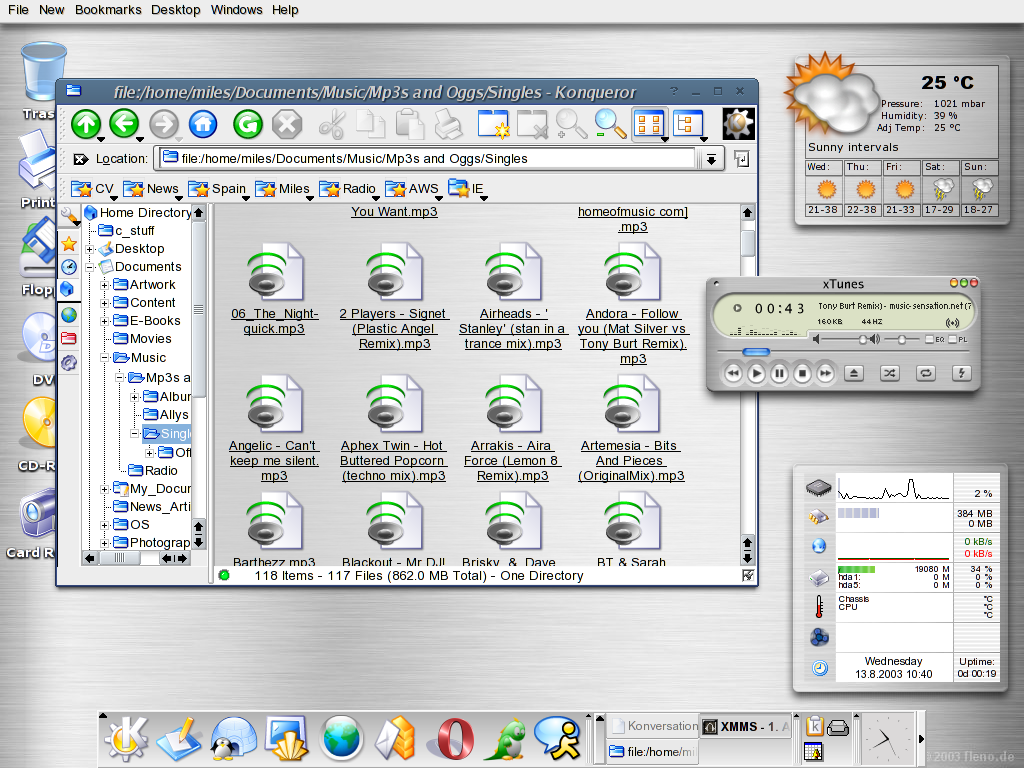The image size is (1024, 768).
Task: Go to previous track in xTunes
Action: pyautogui.click(x=733, y=374)
